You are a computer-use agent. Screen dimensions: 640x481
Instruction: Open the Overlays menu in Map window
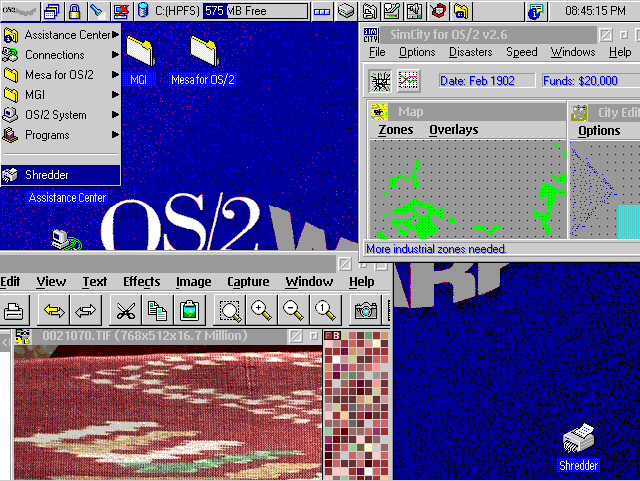click(453, 130)
